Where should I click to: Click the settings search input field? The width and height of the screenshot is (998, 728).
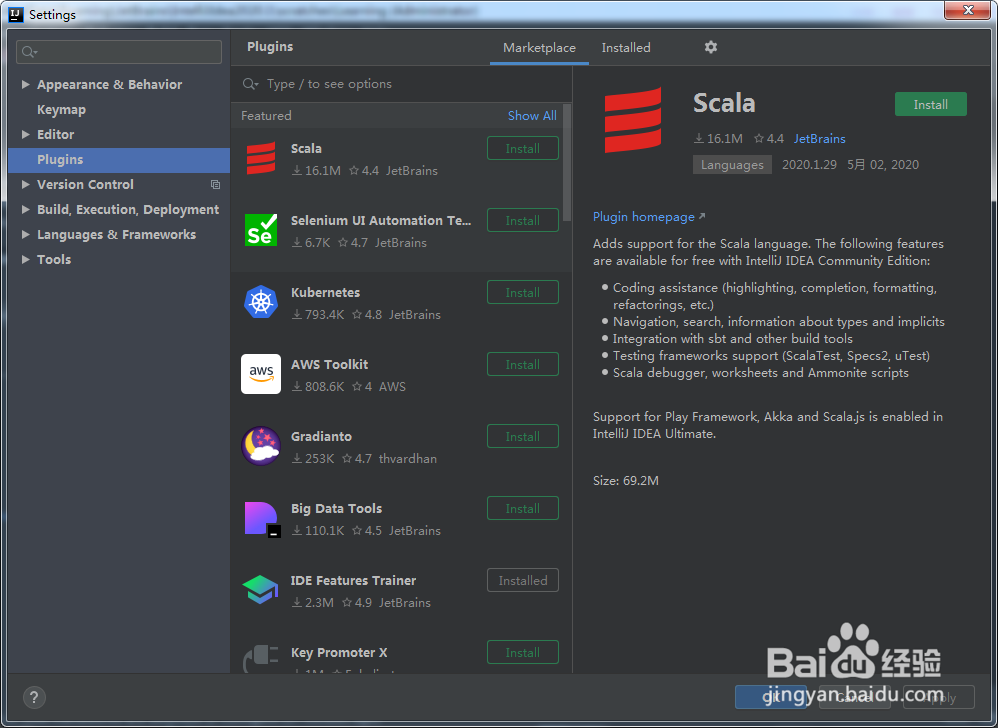[x=119, y=52]
